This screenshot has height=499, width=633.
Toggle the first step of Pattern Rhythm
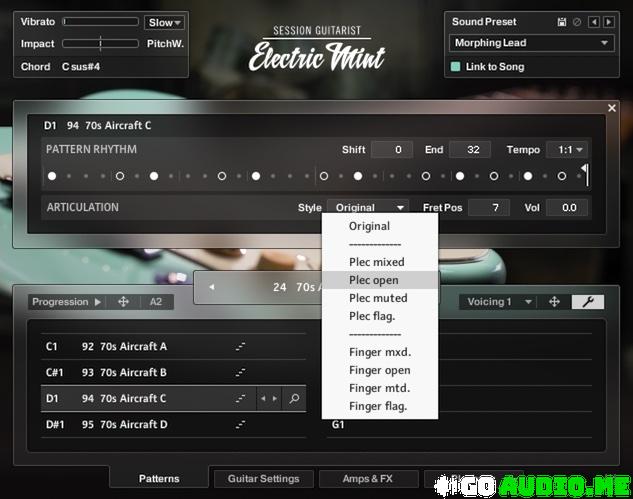click(x=51, y=176)
